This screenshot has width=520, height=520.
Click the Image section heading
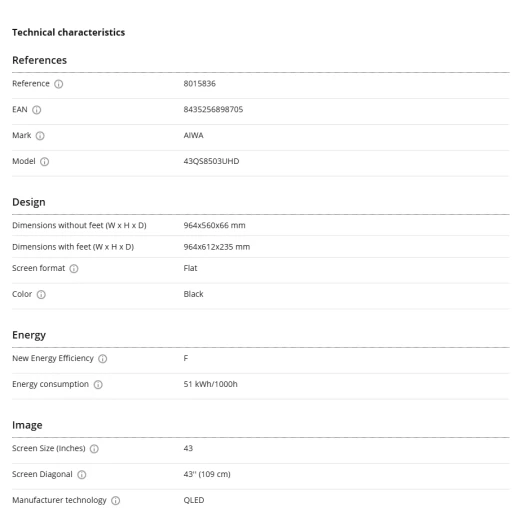27,425
